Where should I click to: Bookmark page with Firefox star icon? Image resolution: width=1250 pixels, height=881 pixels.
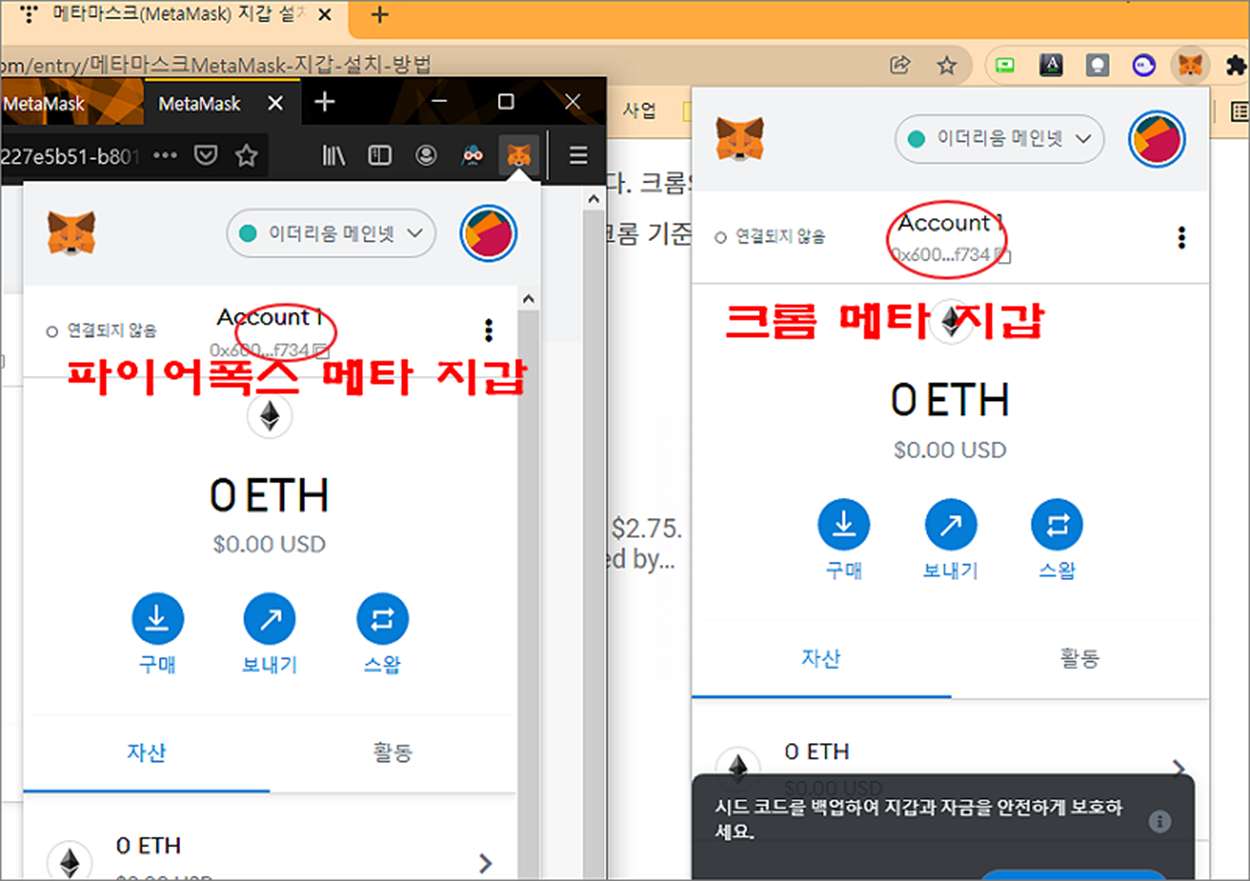pyautogui.click(x=246, y=155)
